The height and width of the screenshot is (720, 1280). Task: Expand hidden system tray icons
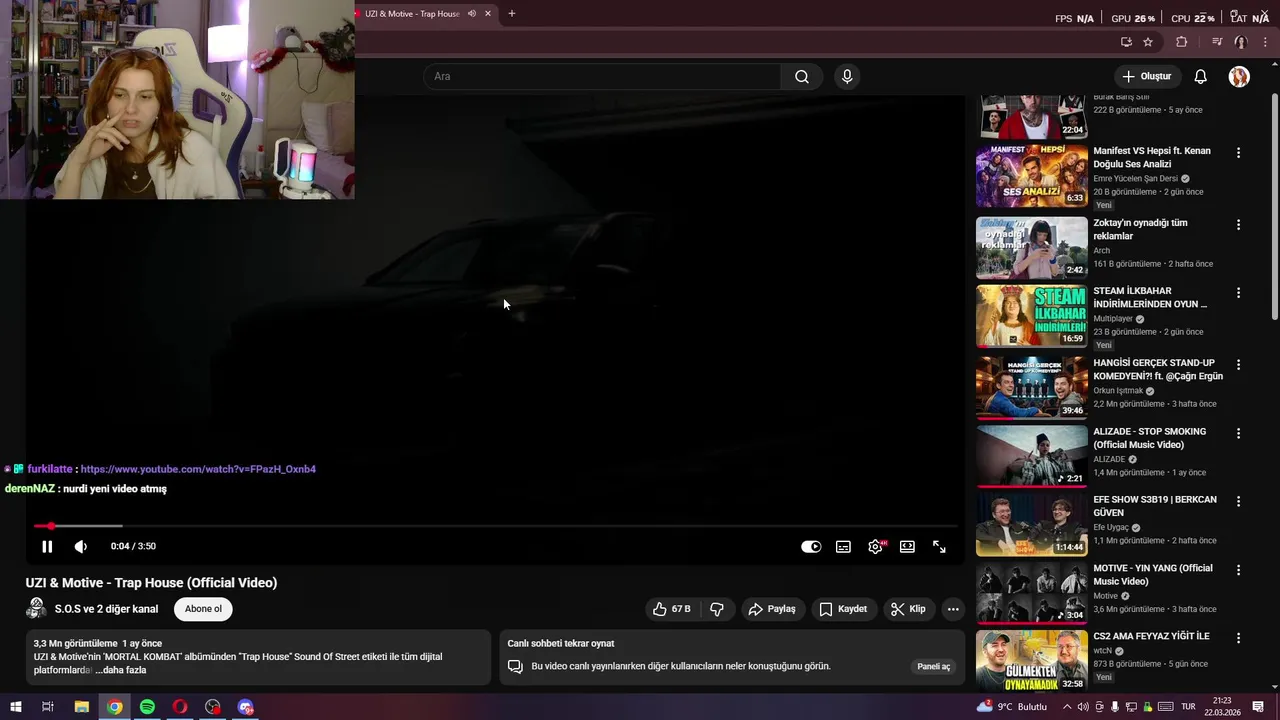point(1066,707)
